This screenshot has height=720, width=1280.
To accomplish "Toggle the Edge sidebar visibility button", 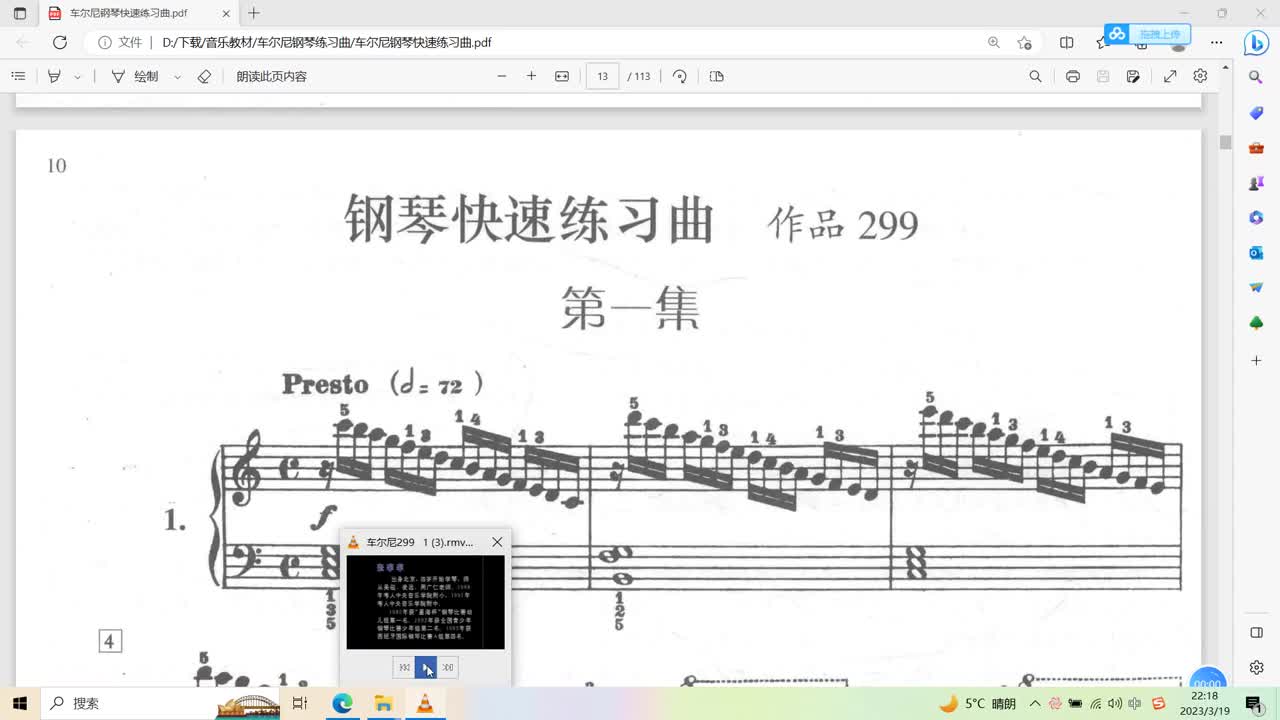I will (1257, 632).
